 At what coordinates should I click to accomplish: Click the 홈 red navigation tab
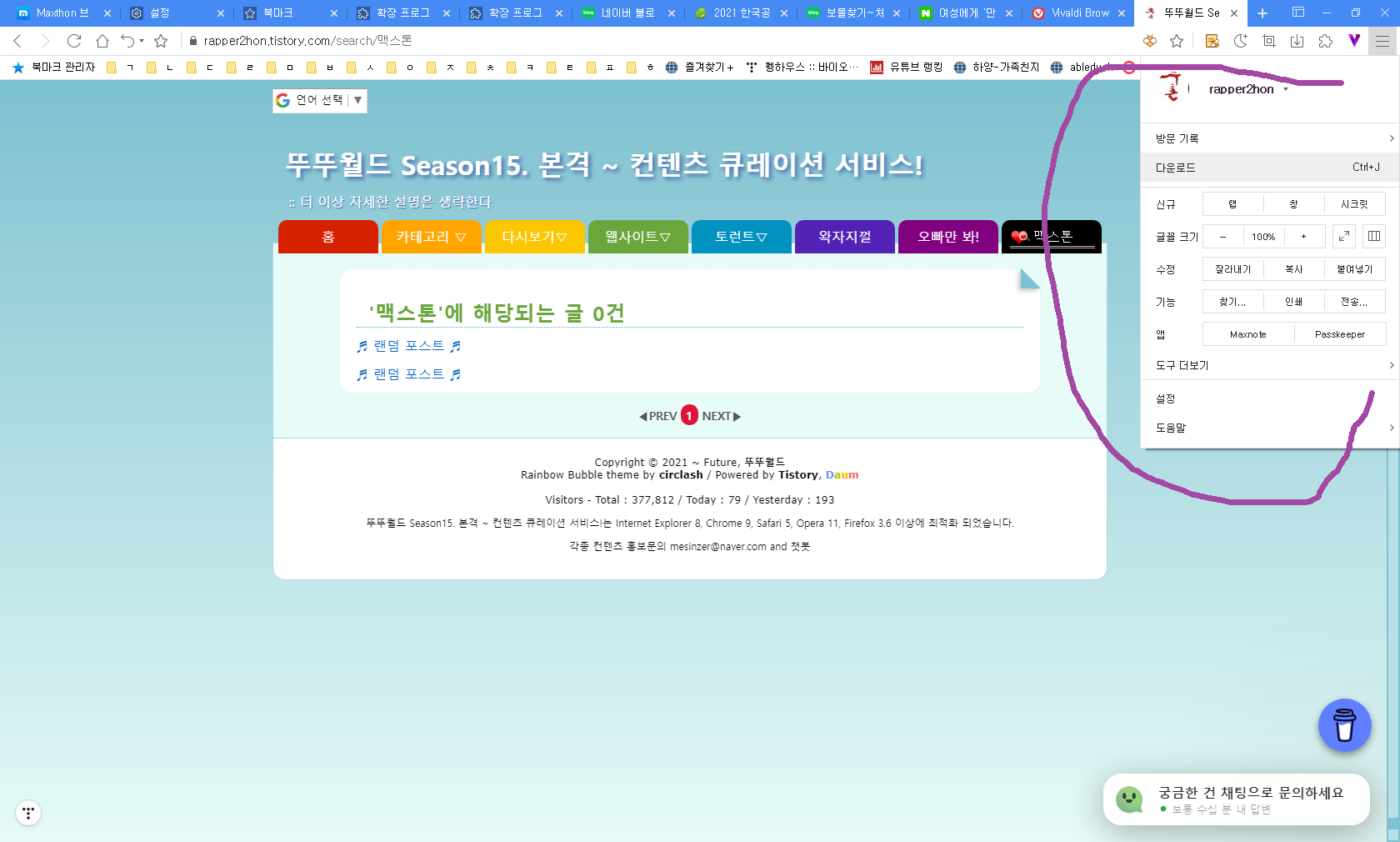(x=328, y=237)
